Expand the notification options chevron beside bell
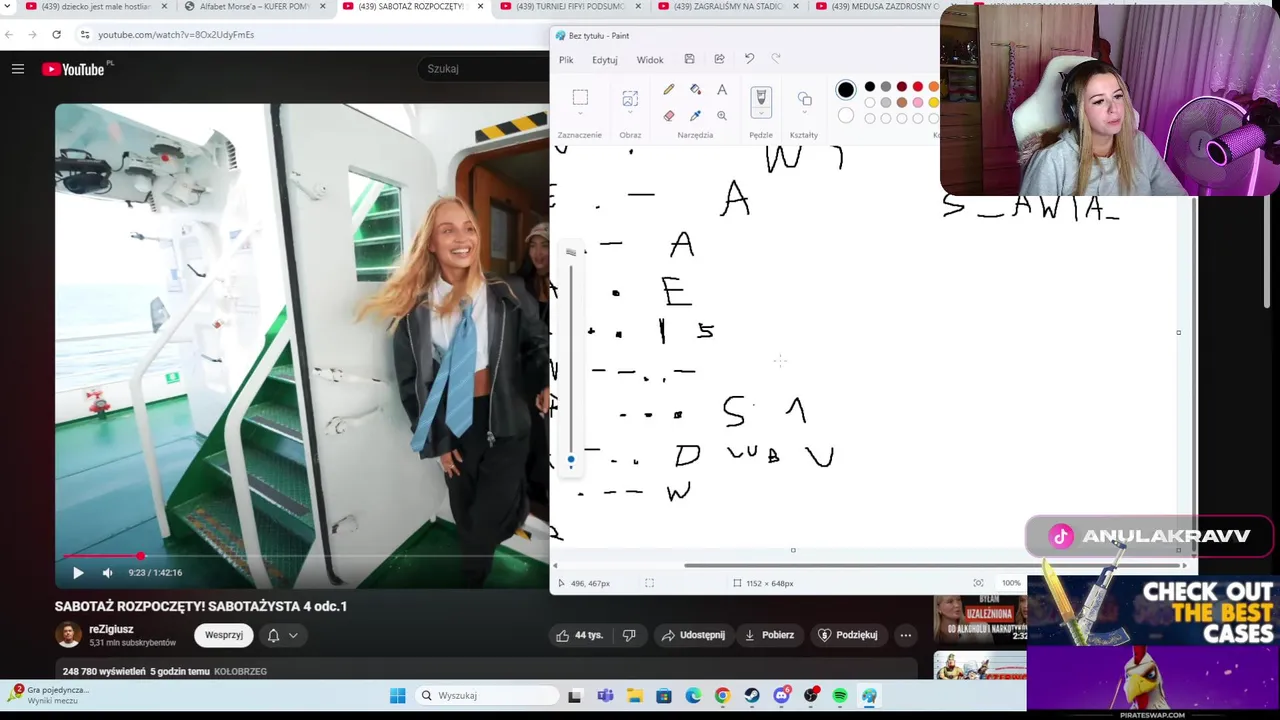This screenshot has width=1280, height=720. coord(293,635)
